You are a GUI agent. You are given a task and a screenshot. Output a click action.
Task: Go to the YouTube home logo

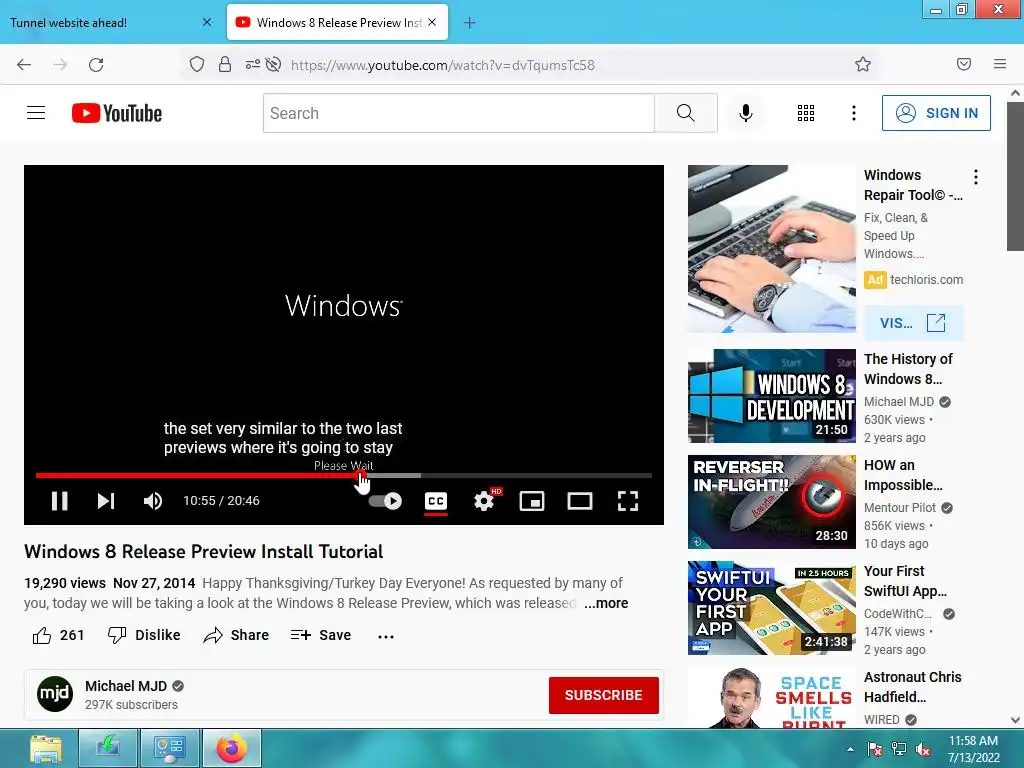click(117, 113)
